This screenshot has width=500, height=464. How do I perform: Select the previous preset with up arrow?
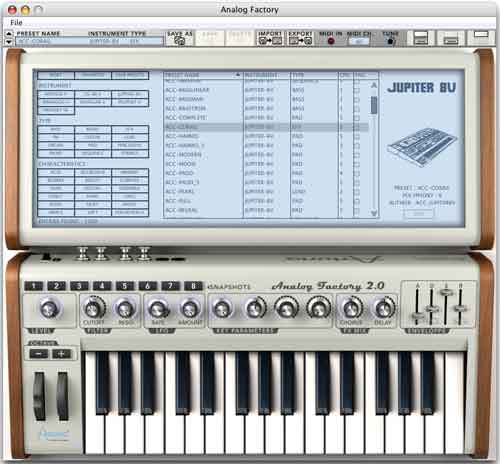9,33
